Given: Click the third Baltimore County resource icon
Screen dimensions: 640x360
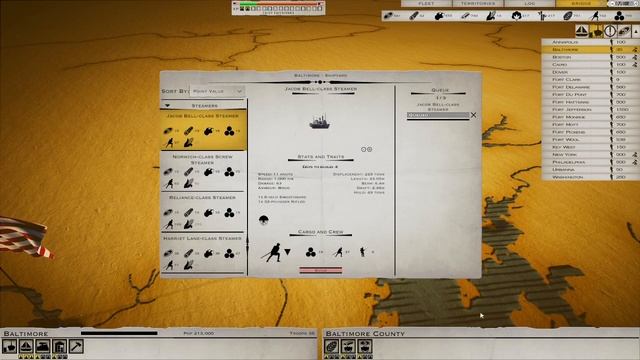Looking at the screenshot, I should tap(364, 347).
